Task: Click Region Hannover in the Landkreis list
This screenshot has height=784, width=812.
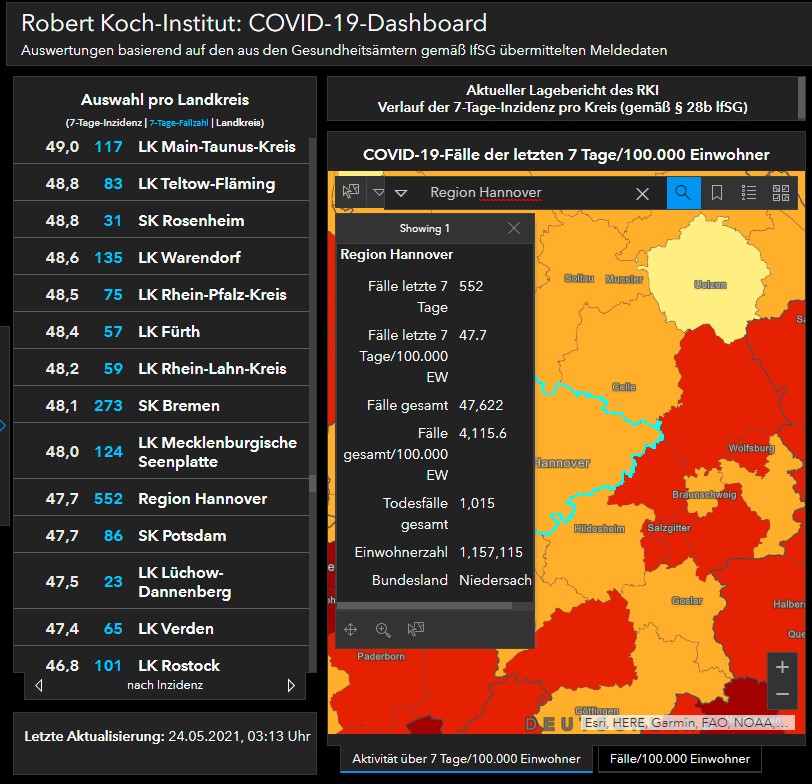Action: coord(162,499)
